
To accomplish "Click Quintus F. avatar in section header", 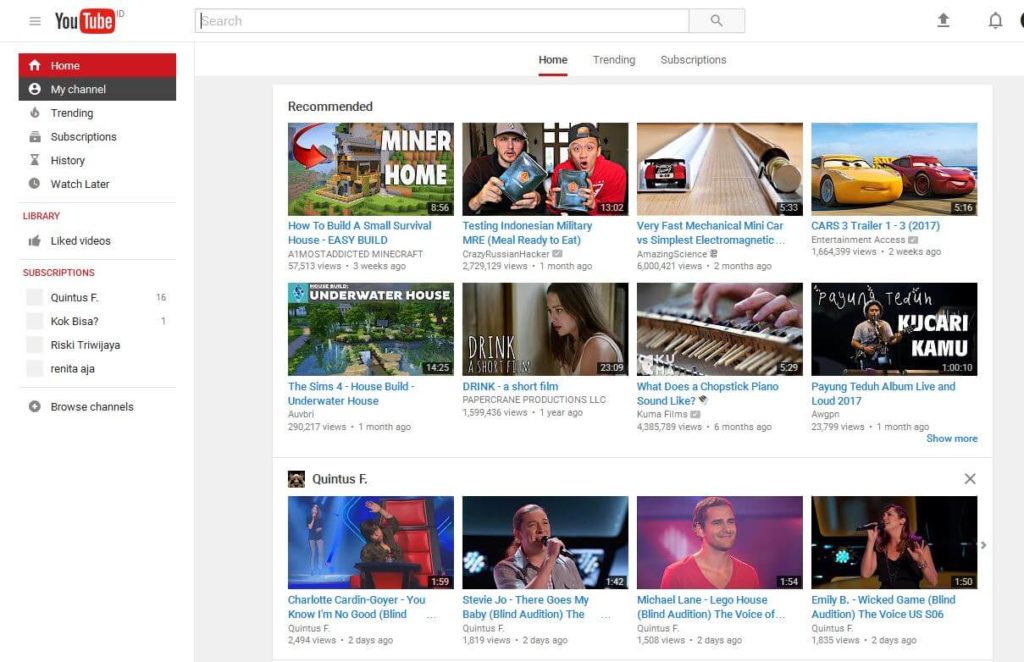I will pos(296,479).
